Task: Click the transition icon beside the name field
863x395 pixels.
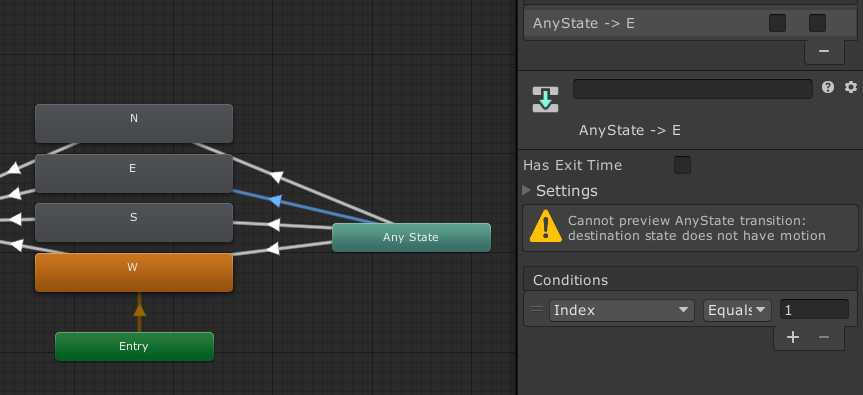Action: 545,100
